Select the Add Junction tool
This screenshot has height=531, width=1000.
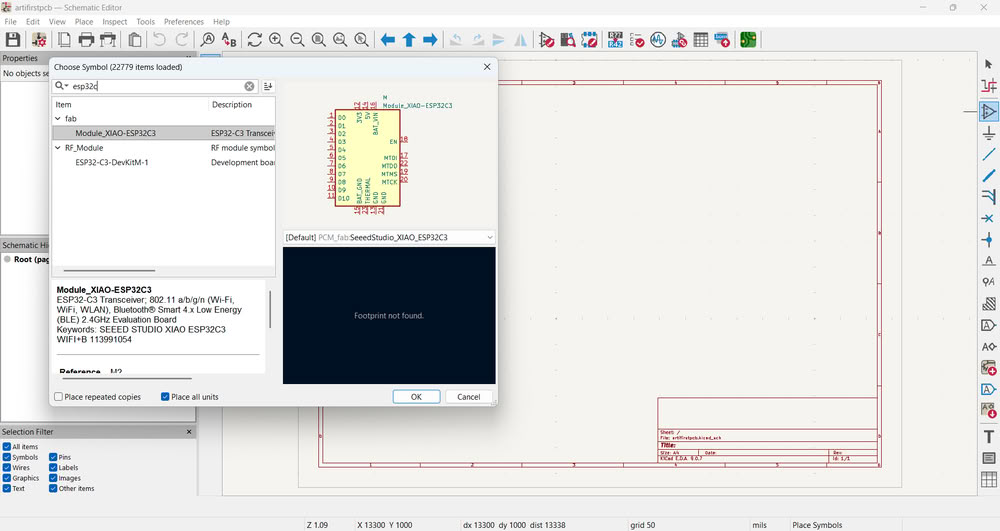tap(989, 240)
